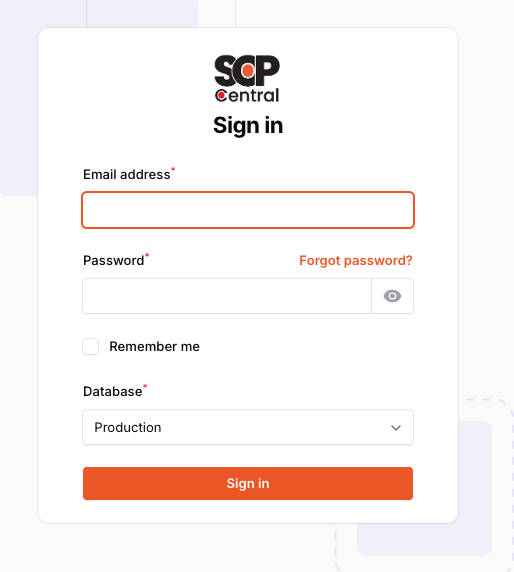This screenshot has width=514, height=572.
Task: Click the orange Sign in button
Action: pos(248,483)
